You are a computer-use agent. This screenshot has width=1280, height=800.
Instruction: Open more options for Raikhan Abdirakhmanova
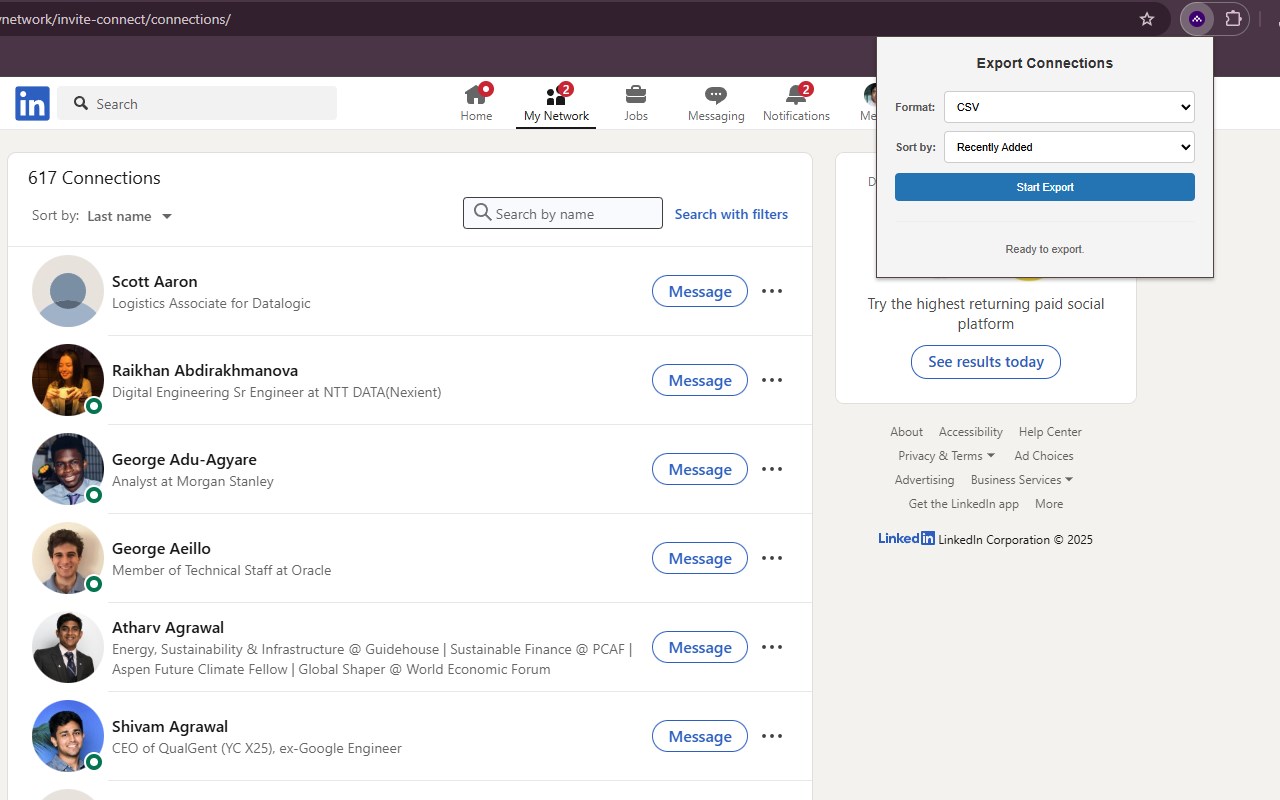(772, 380)
